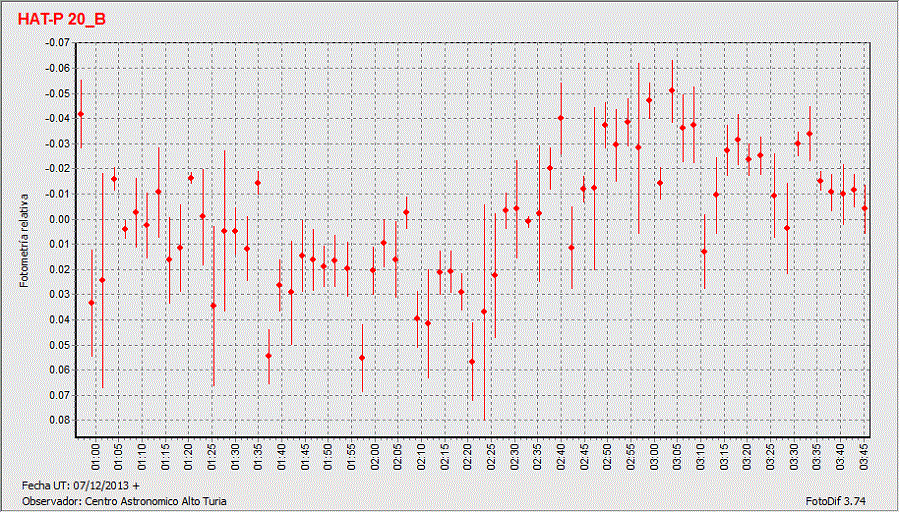Select the 0.00 y-axis tick label
This screenshot has height=513, width=900.
click(59, 219)
